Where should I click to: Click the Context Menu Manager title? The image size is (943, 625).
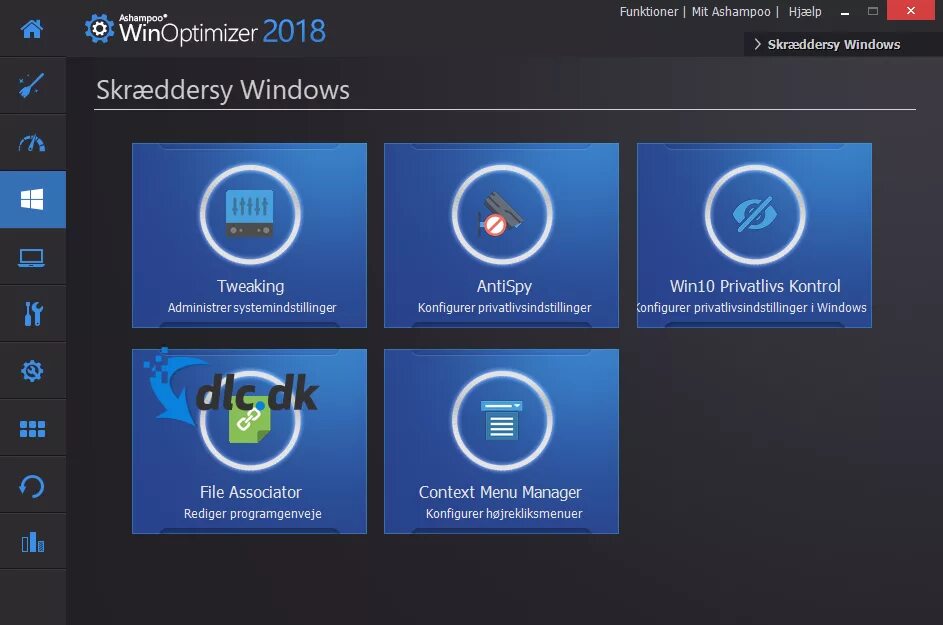[x=500, y=493]
